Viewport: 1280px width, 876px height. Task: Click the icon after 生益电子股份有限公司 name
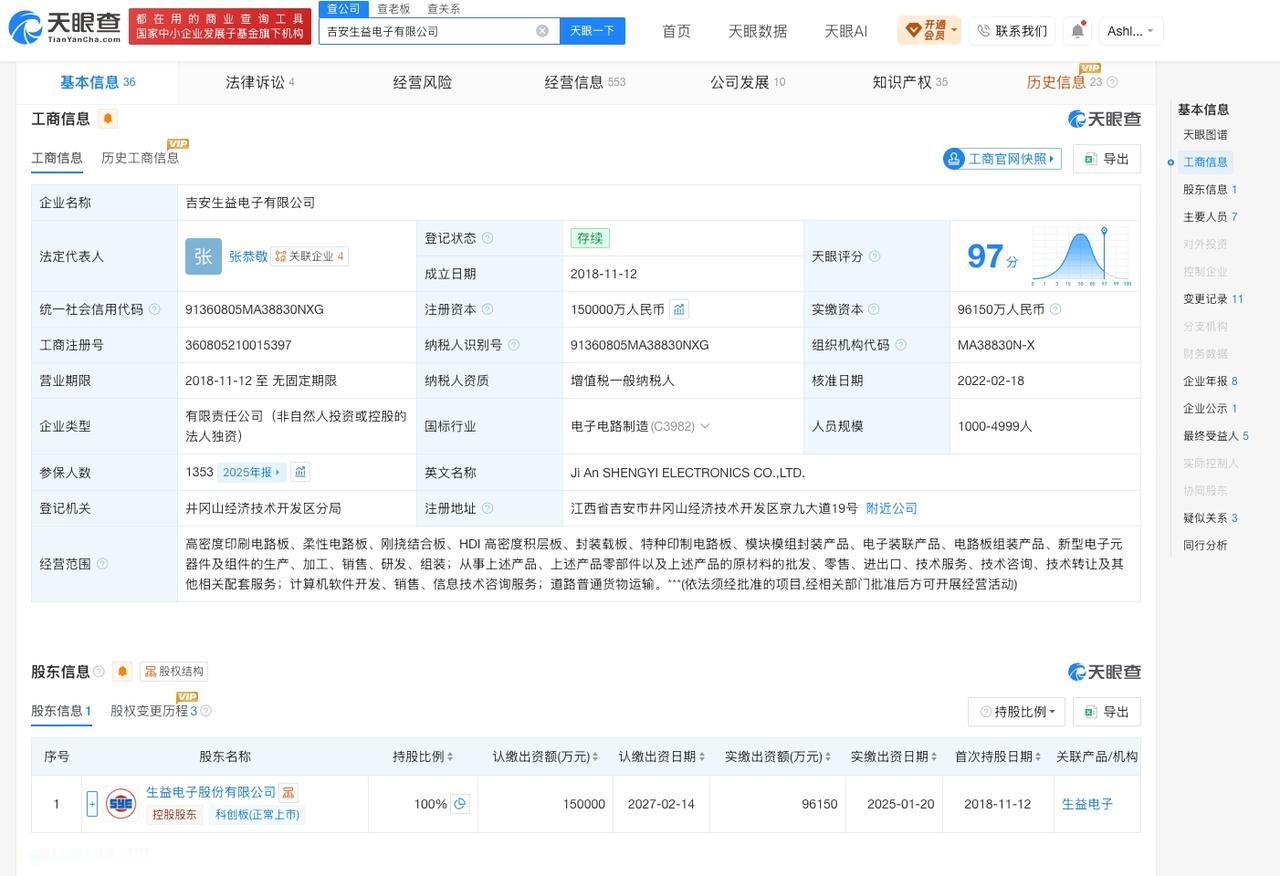coord(288,793)
